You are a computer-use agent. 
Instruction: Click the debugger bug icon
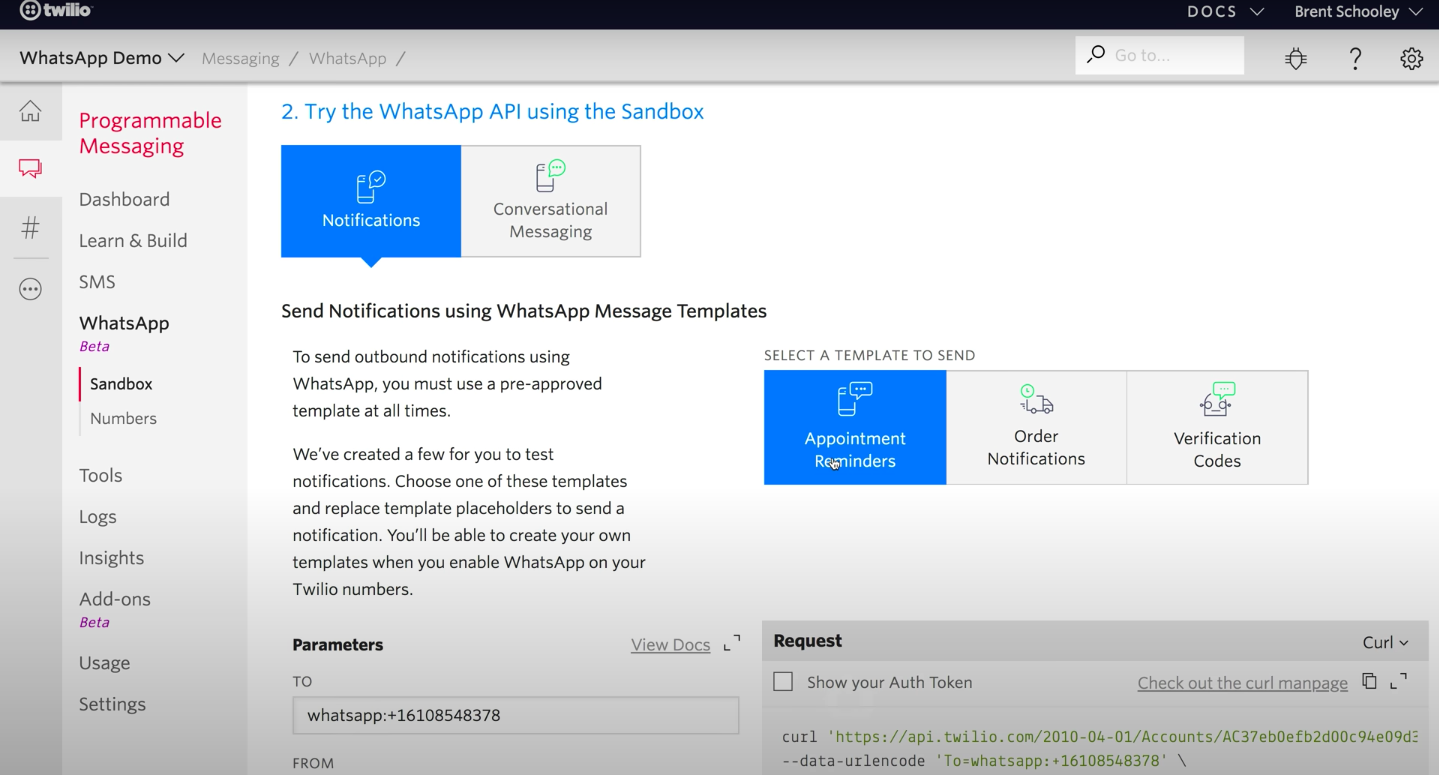tap(1296, 59)
